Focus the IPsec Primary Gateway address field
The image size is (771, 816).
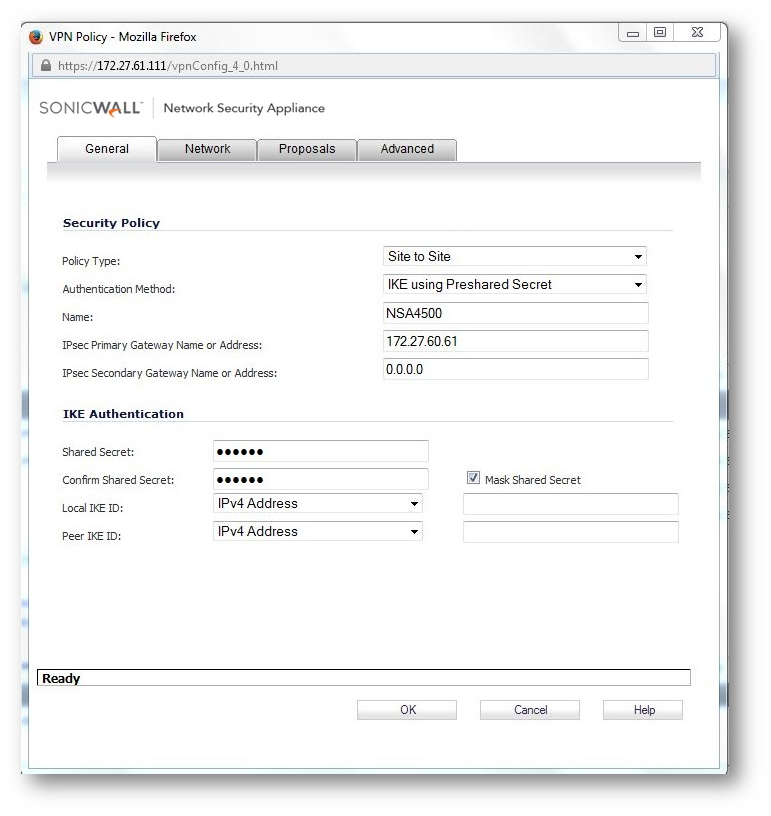click(x=515, y=341)
